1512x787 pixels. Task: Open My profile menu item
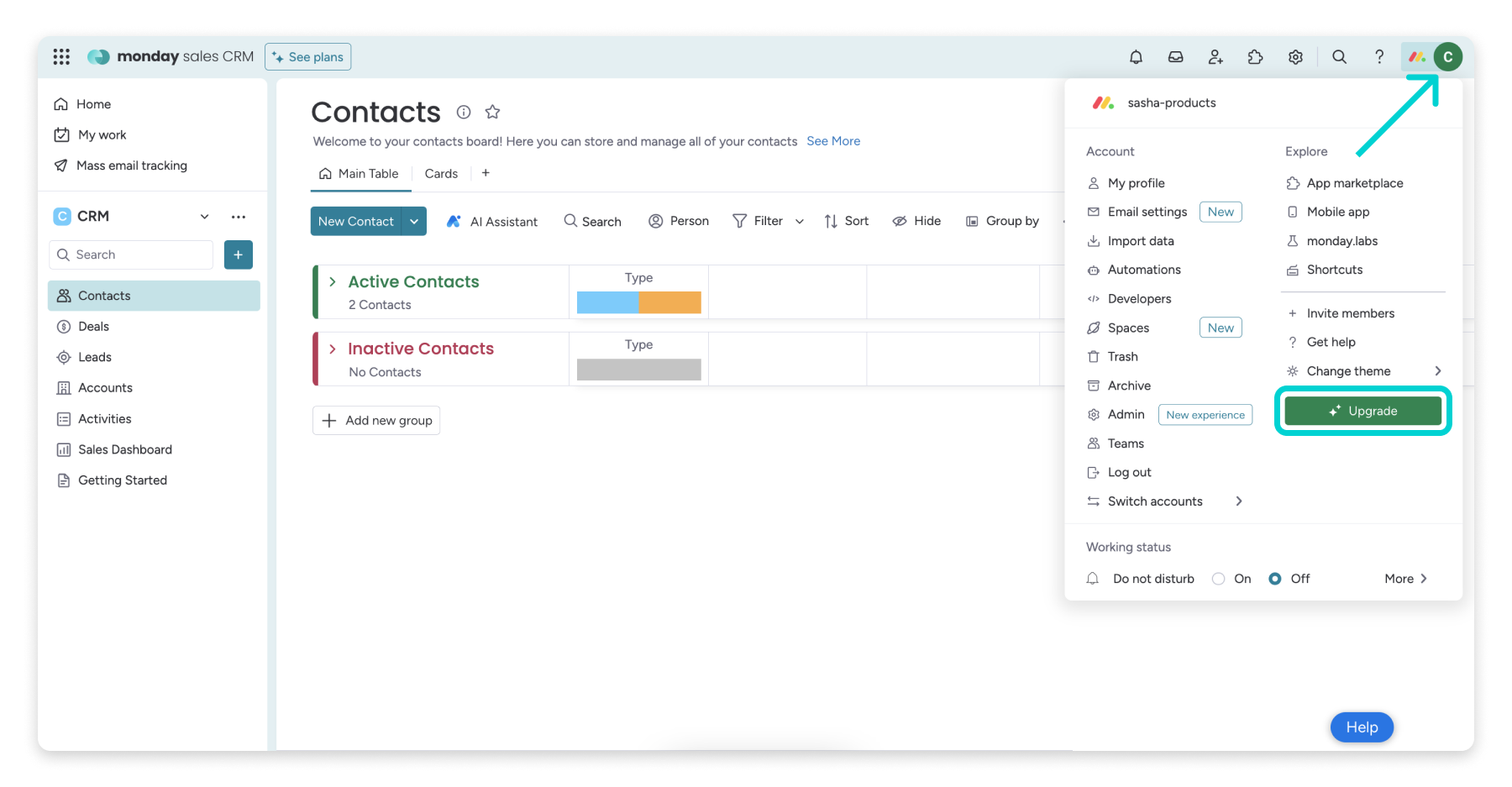(1126, 183)
